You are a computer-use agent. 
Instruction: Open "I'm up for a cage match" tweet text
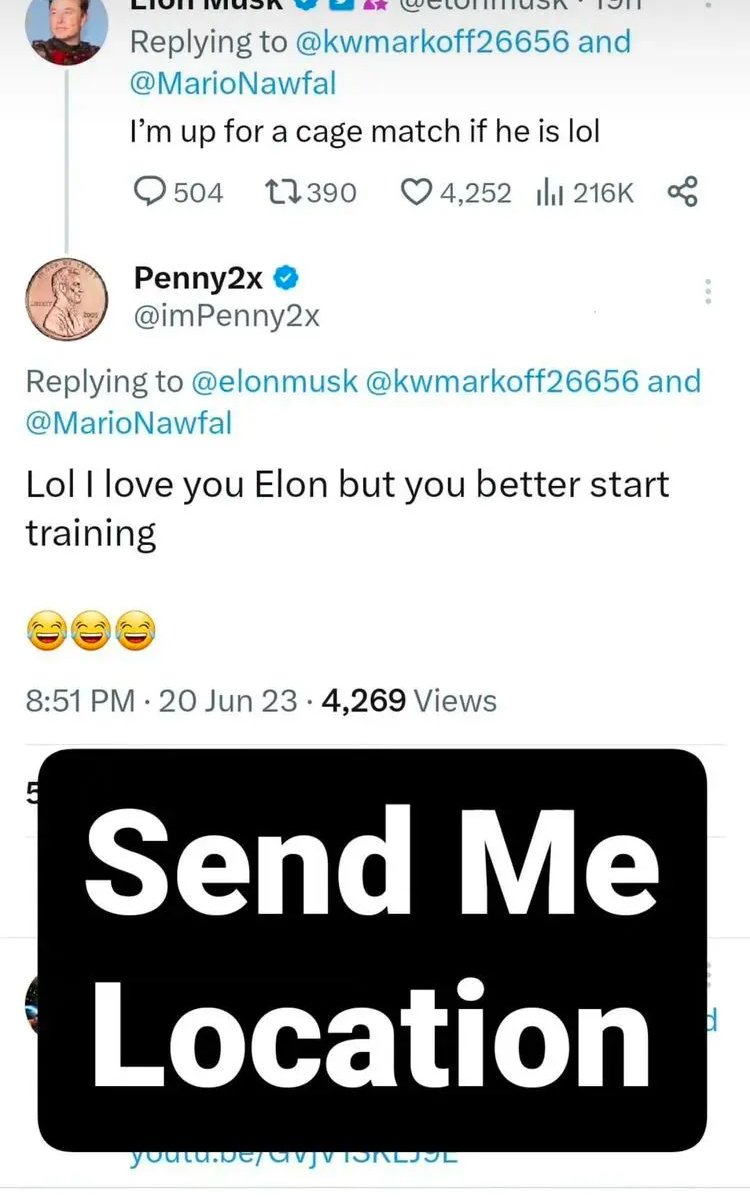click(x=364, y=132)
